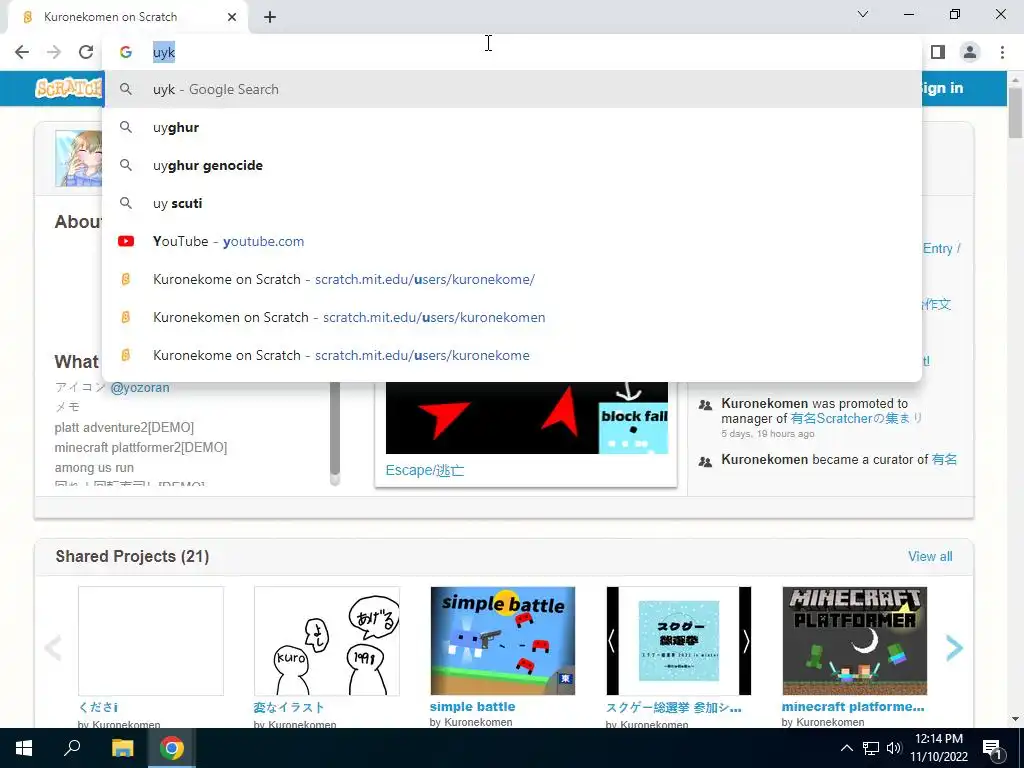This screenshot has height=768, width=1024.
Task: Open a new browser tab
Action: [x=270, y=17]
